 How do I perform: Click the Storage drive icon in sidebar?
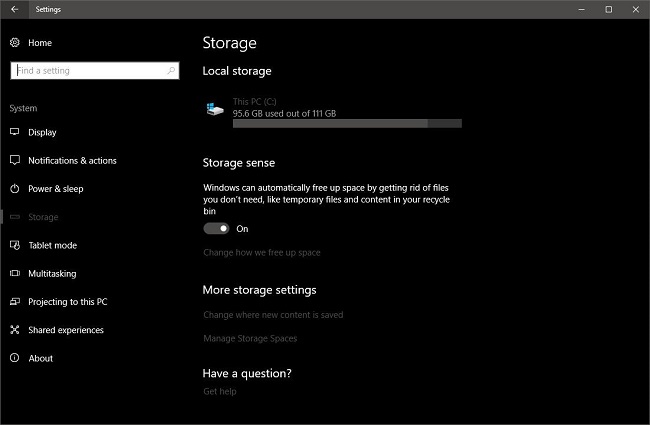pos(15,217)
